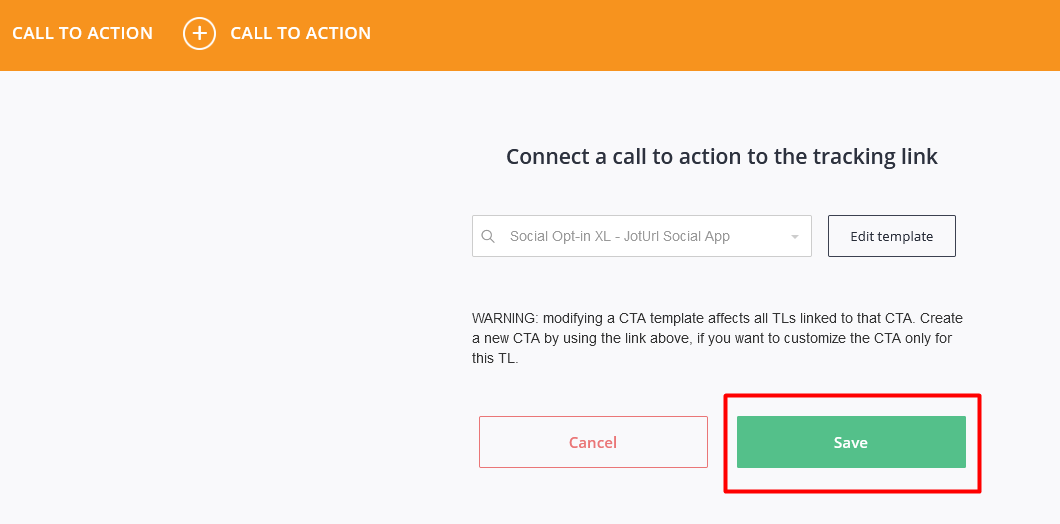Select the first CALL TO ACTION header tab

82,33
